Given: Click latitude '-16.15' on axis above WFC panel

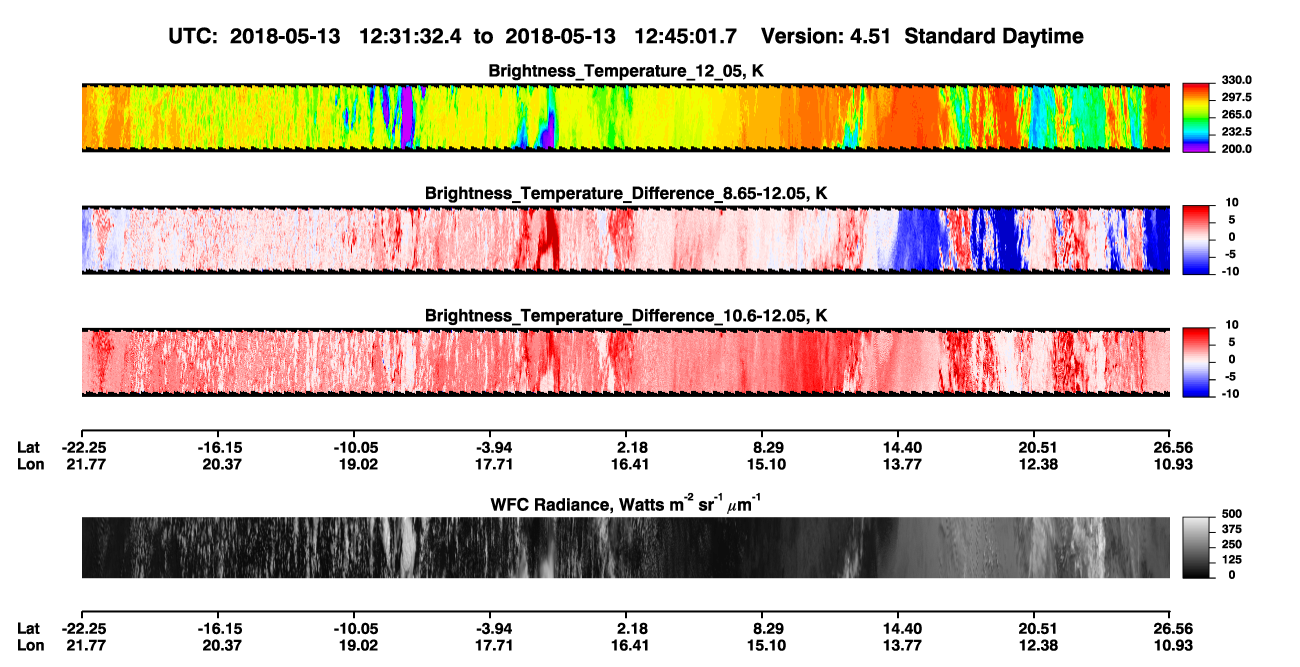Looking at the screenshot, I should [x=219, y=447].
